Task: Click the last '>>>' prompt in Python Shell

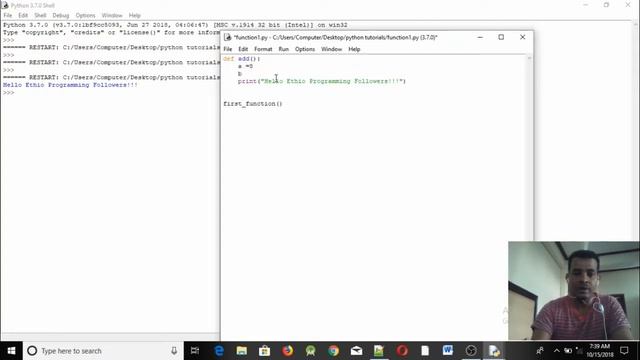Action: (x=8, y=93)
